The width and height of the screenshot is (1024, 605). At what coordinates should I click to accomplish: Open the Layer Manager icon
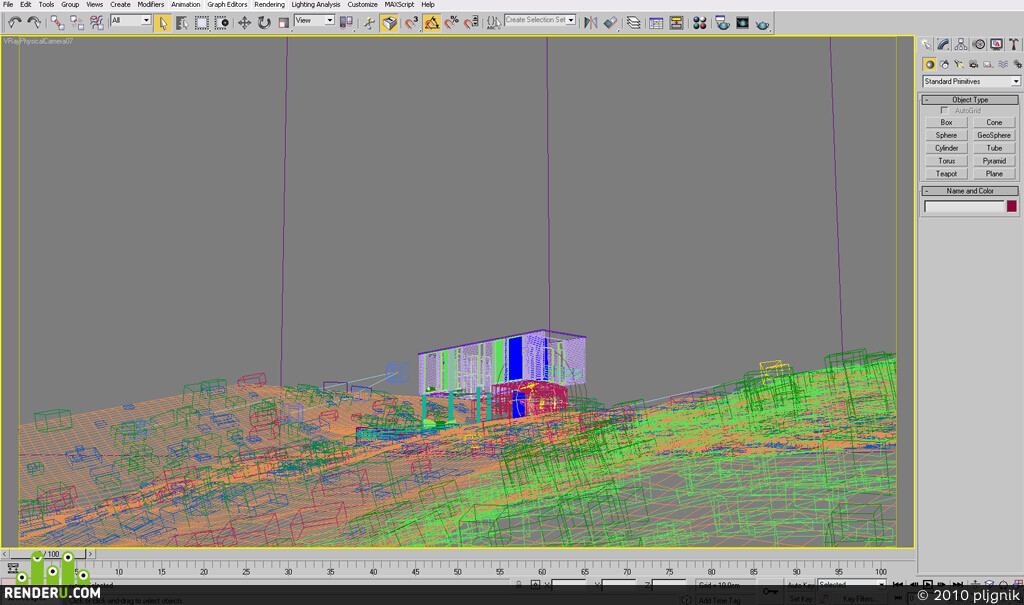coord(633,23)
